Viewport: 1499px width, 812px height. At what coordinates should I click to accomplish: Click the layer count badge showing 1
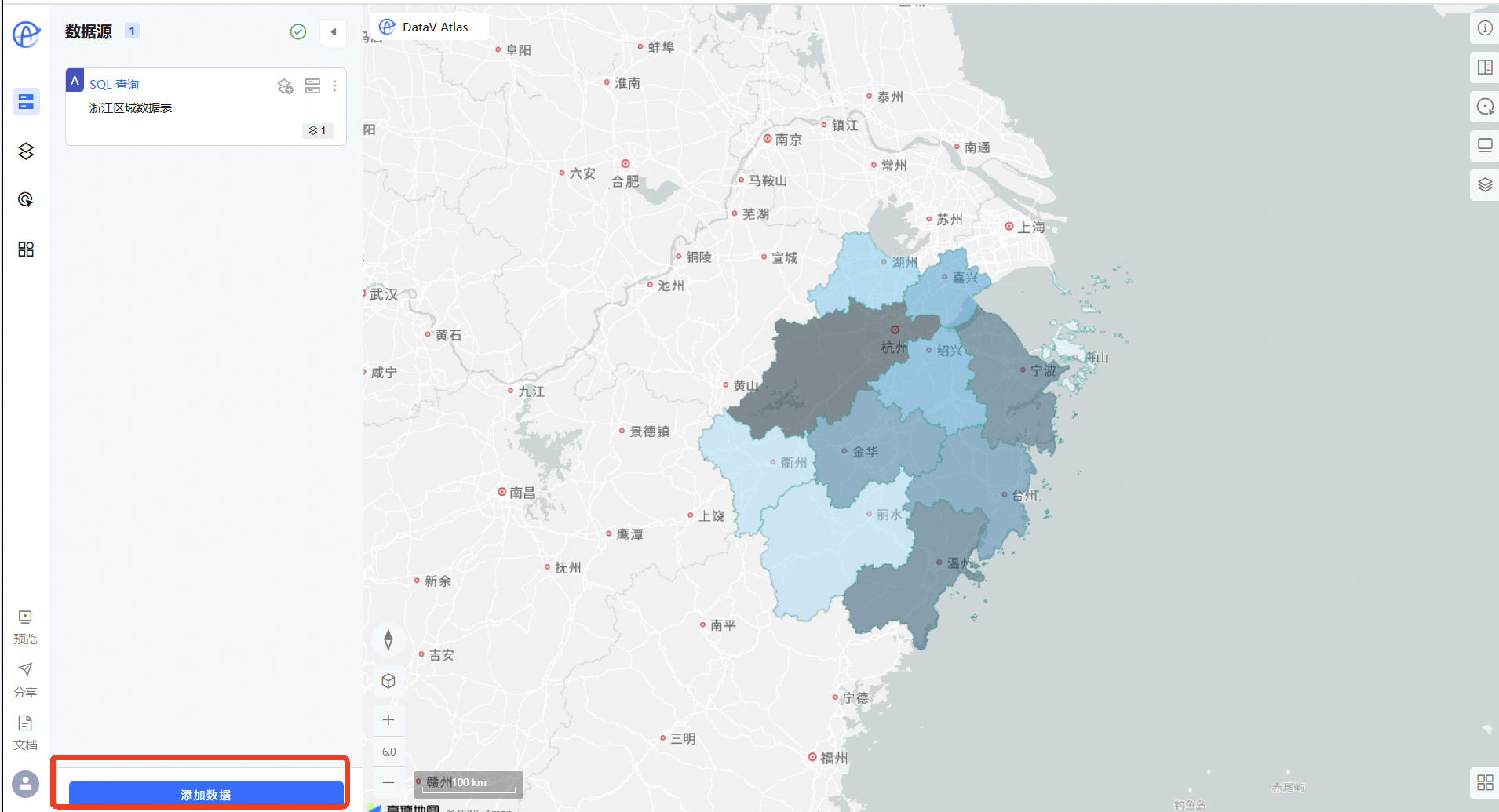click(x=318, y=130)
